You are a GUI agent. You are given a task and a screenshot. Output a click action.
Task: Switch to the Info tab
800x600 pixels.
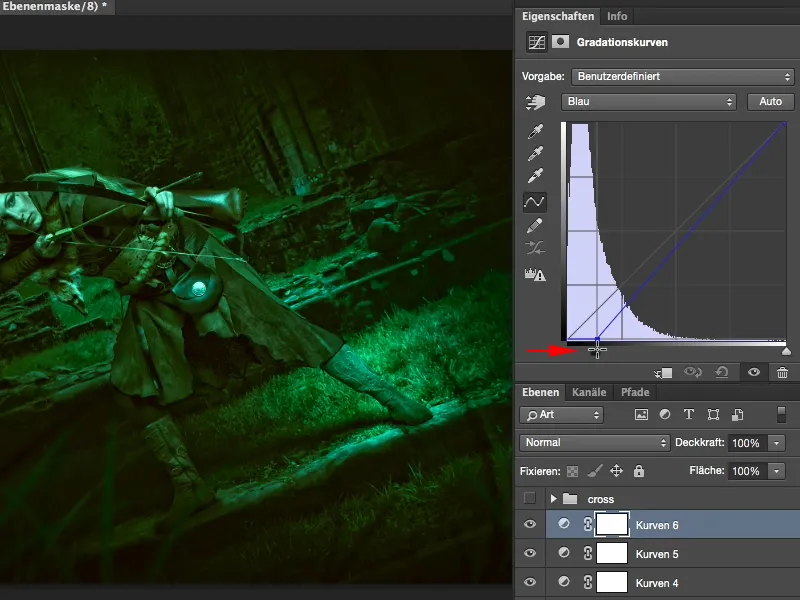(617, 16)
